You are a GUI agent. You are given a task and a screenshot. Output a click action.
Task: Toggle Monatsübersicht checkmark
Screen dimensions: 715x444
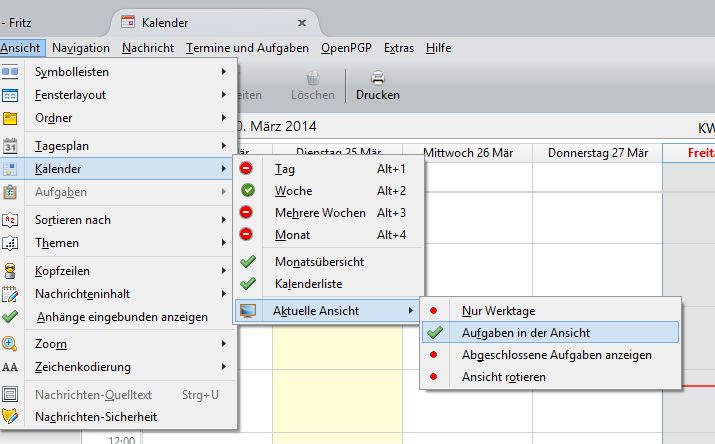[x=328, y=262]
